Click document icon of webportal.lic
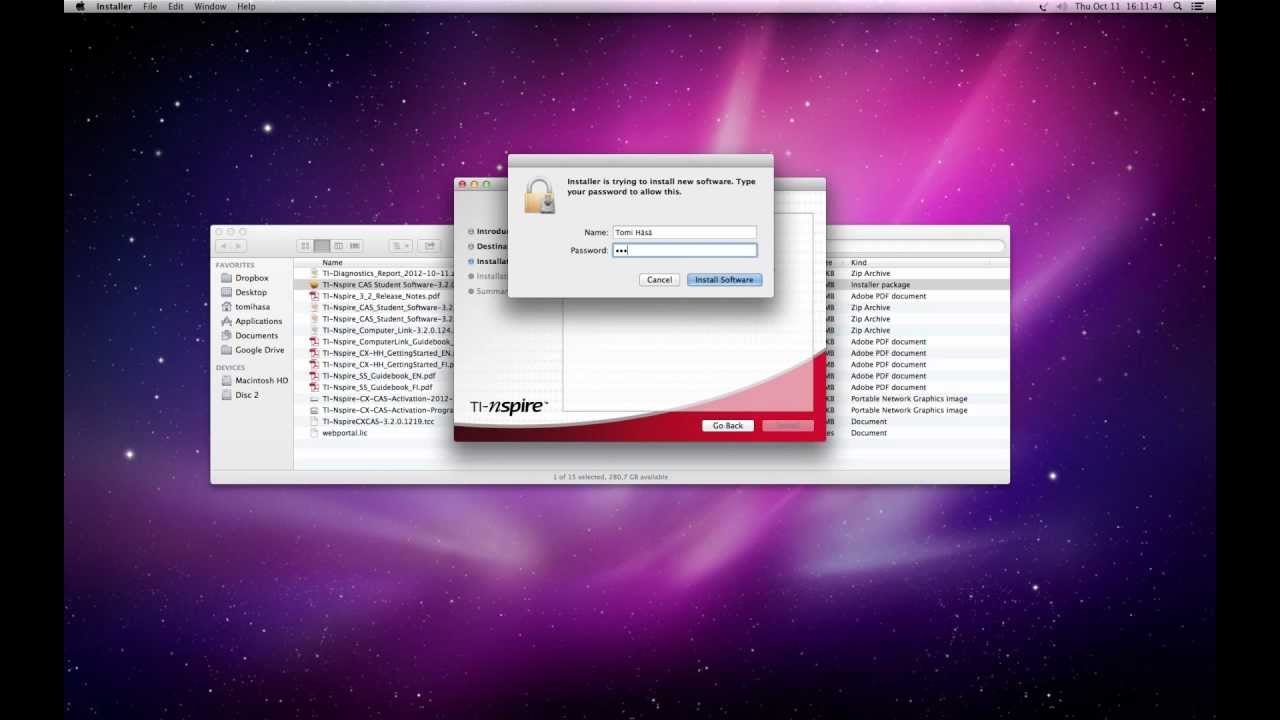This screenshot has width=1280, height=720. click(x=314, y=433)
